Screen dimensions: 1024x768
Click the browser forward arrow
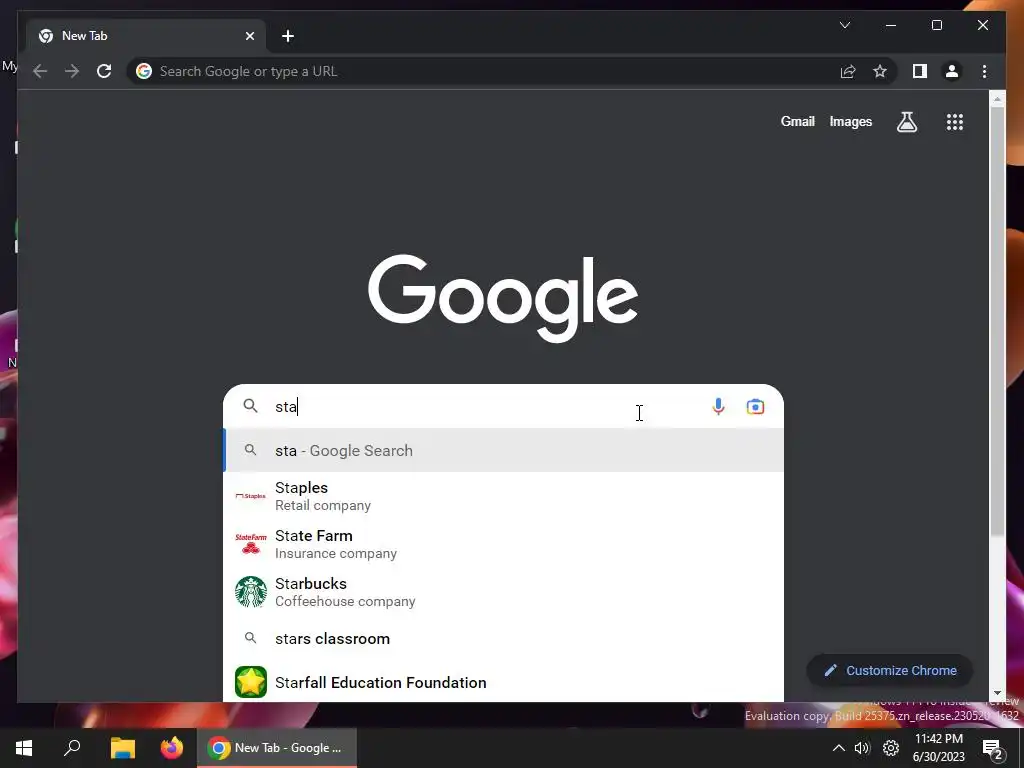(x=72, y=71)
